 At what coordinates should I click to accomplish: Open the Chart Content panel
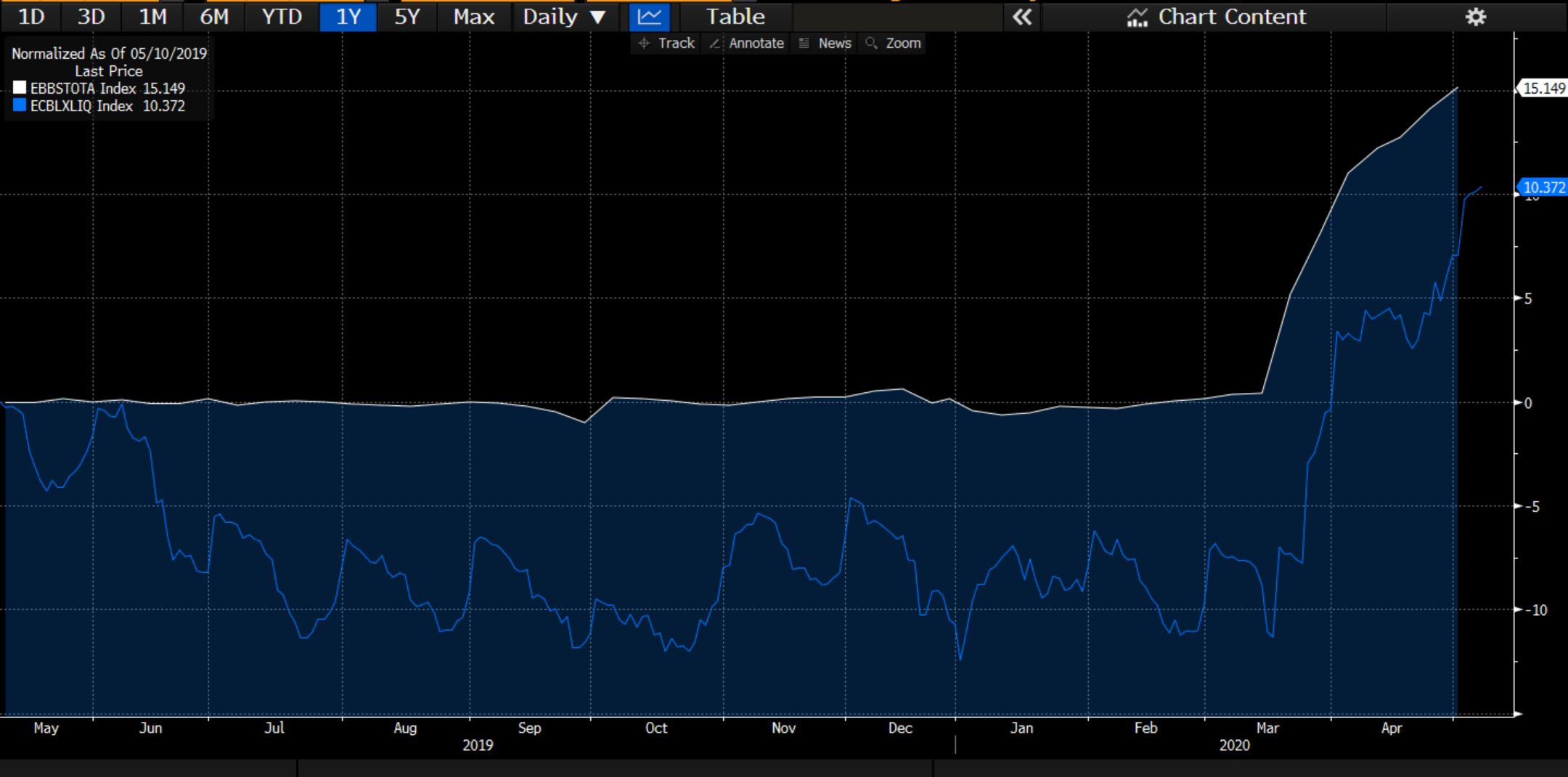(x=1216, y=16)
